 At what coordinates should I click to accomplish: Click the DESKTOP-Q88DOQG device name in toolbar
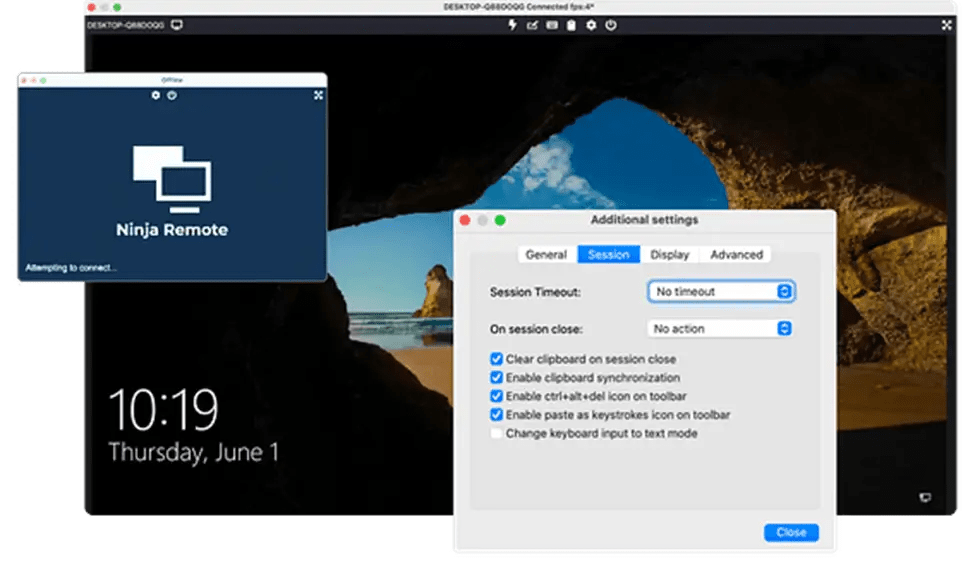click(125, 25)
